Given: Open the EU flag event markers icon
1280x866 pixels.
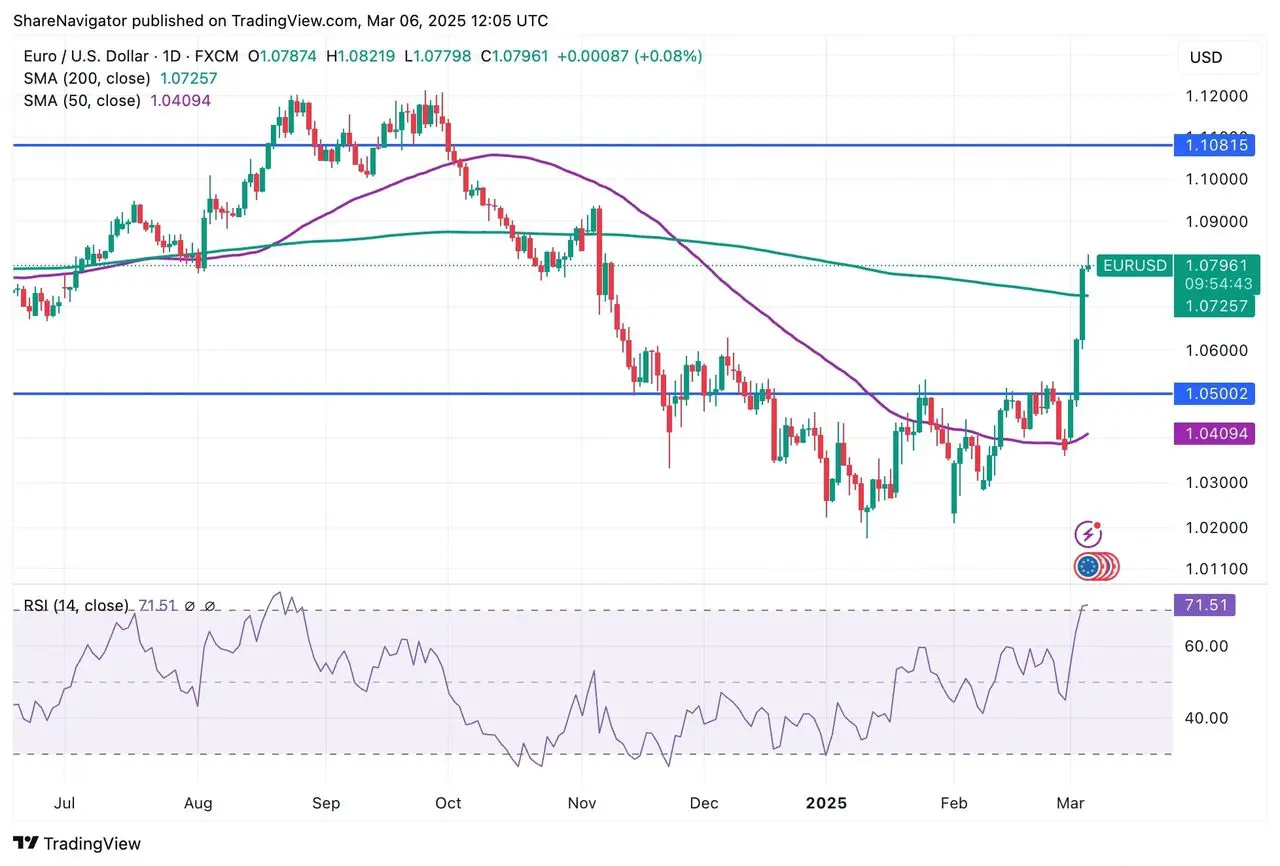Looking at the screenshot, I should (1087, 567).
